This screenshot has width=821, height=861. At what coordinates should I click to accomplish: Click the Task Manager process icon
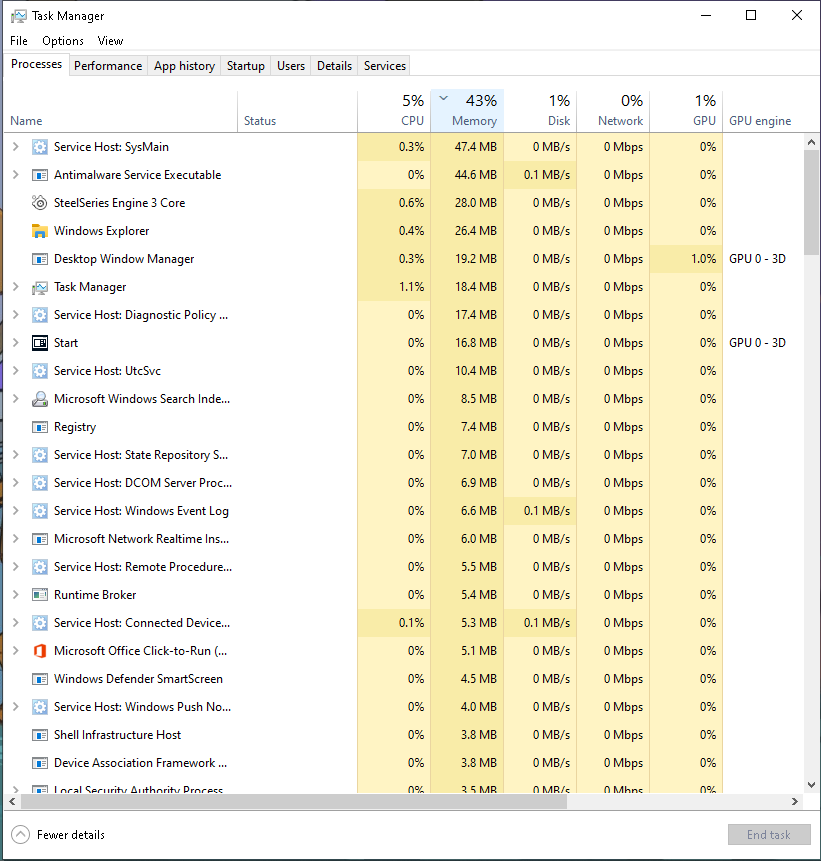40,287
